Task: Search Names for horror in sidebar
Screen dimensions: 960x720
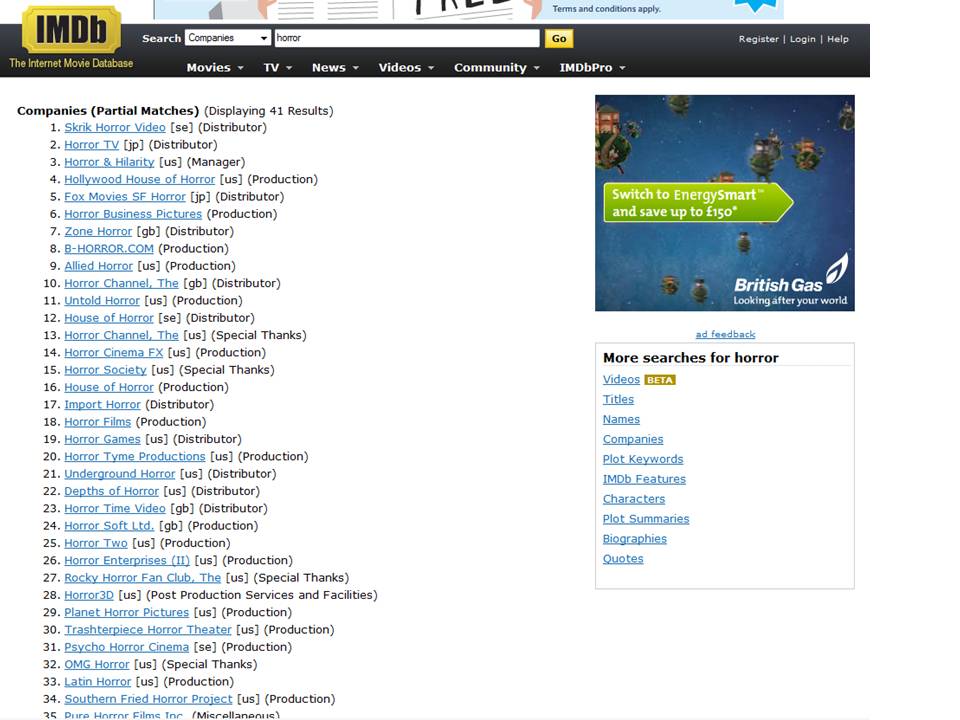Action: click(x=621, y=419)
